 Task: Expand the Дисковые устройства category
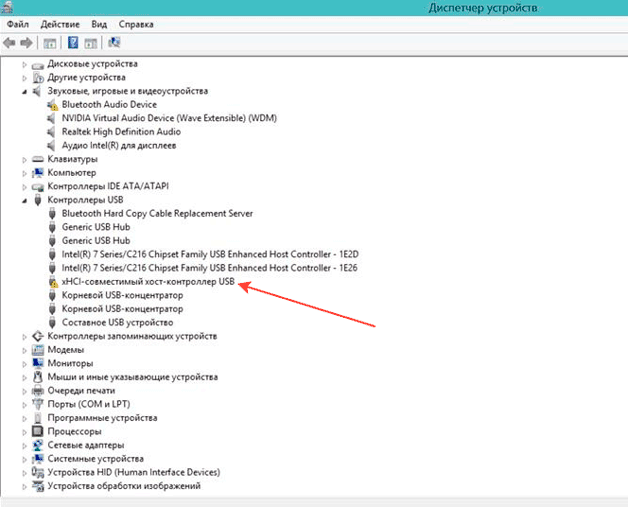point(24,63)
